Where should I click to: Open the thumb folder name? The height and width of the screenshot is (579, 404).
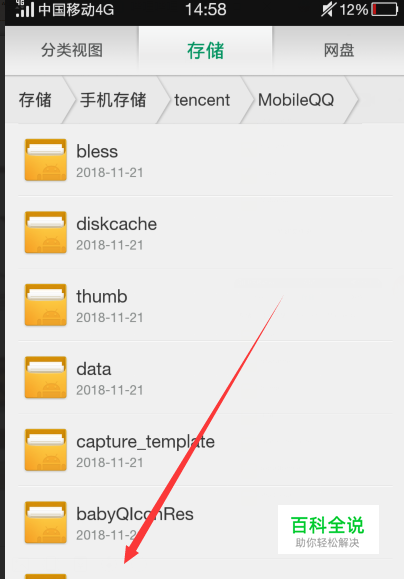pyautogui.click(x=102, y=297)
